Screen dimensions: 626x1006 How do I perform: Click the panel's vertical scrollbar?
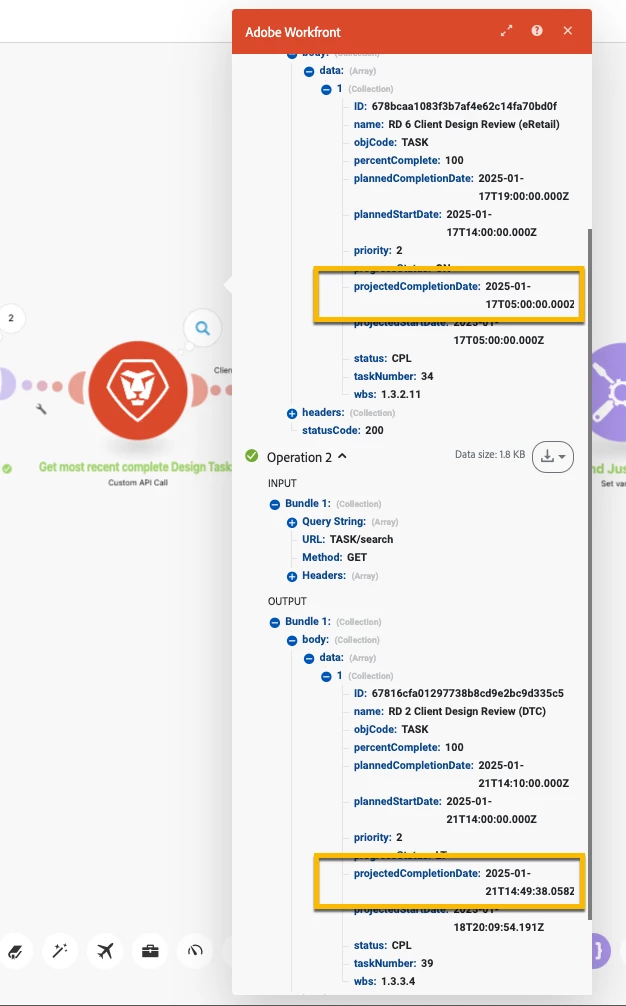coord(589,574)
